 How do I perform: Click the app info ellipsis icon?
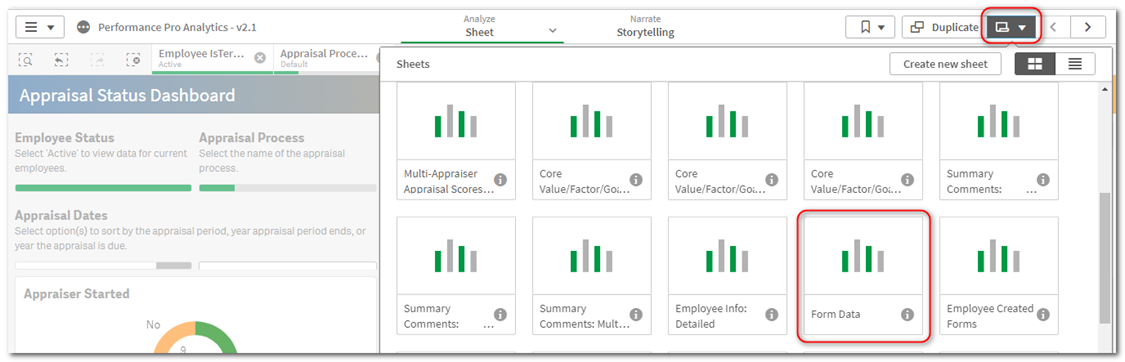83,27
